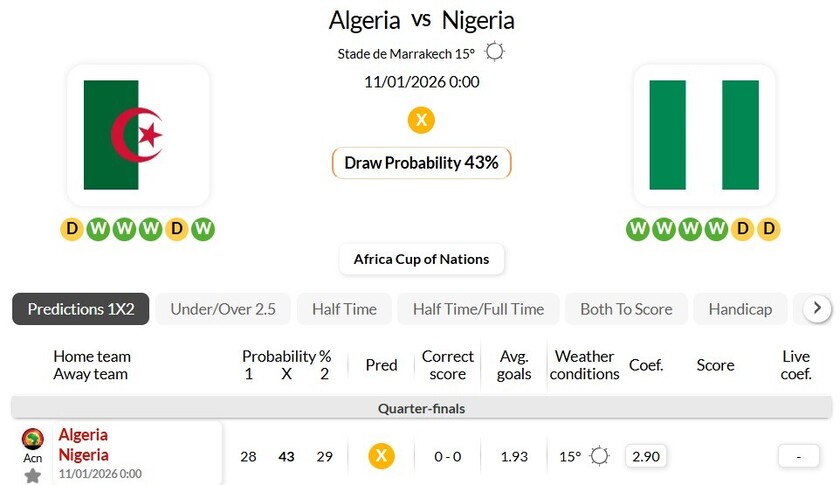The height and width of the screenshot is (485, 840).
Task: Click the Nigeria flag logo
Action: pos(704,135)
